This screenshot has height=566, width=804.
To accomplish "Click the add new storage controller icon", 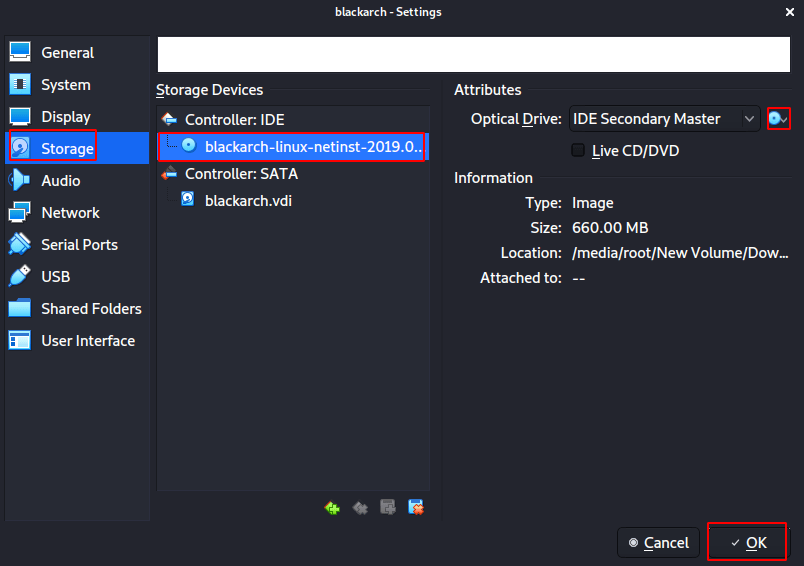I will [332, 508].
